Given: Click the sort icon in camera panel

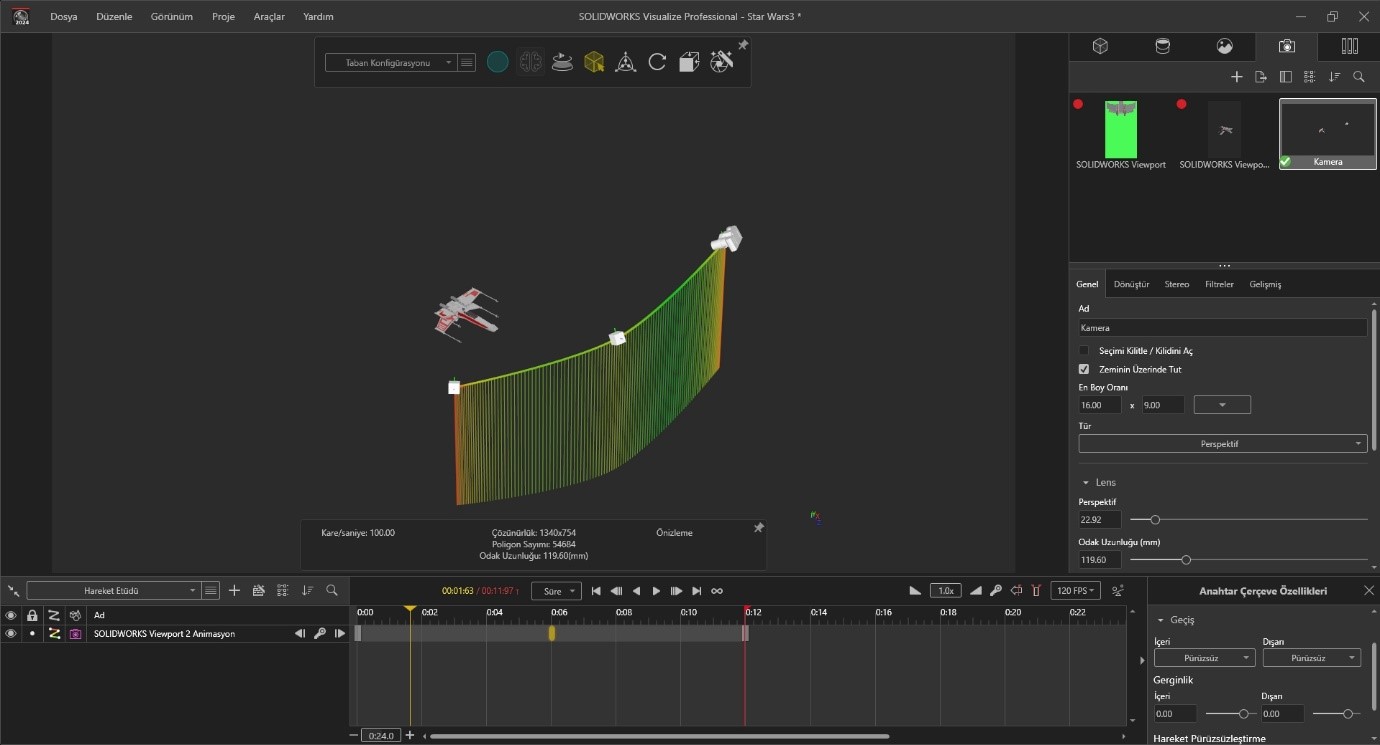Looking at the screenshot, I should point(1334,77).
